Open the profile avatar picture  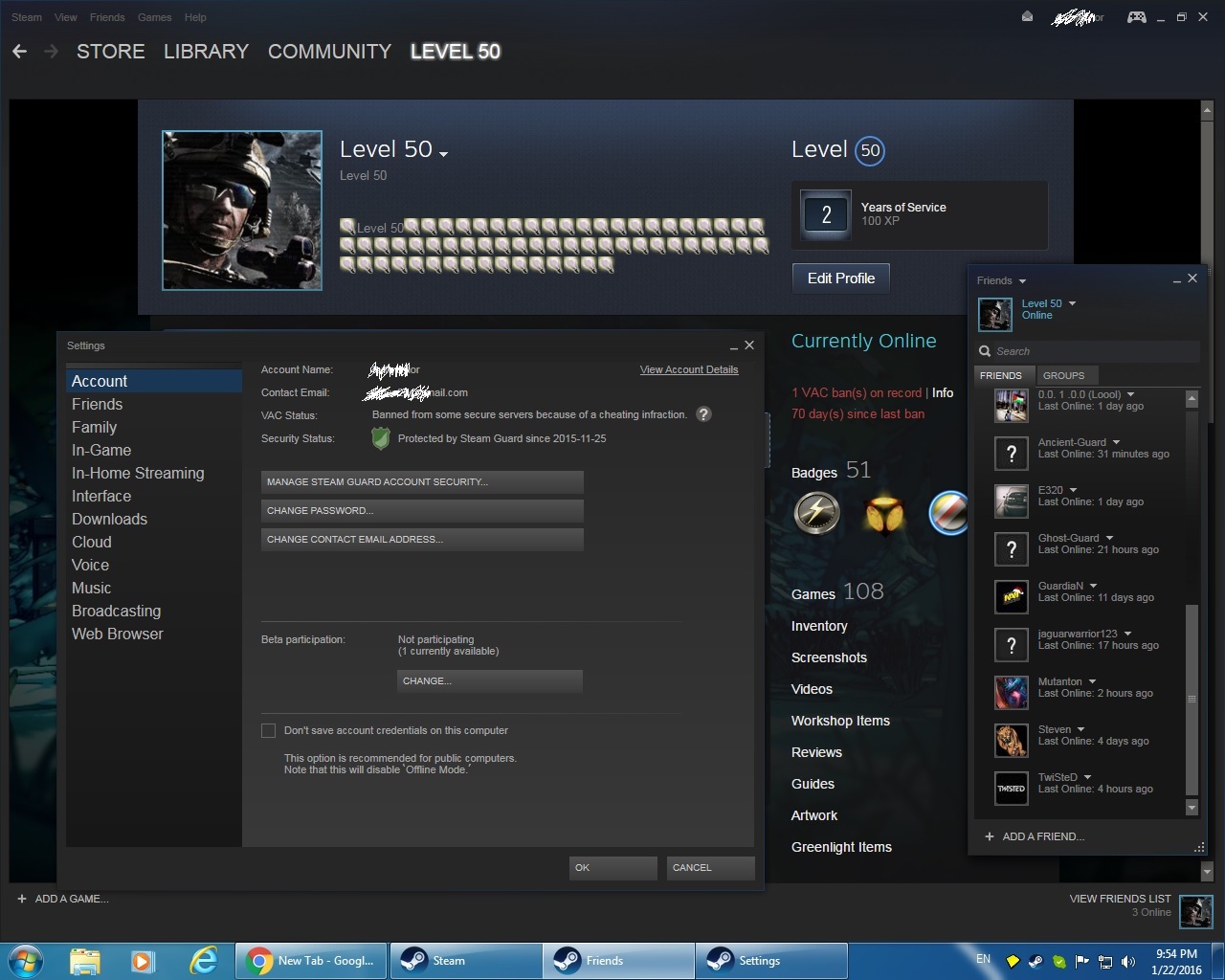pos(242,211)
